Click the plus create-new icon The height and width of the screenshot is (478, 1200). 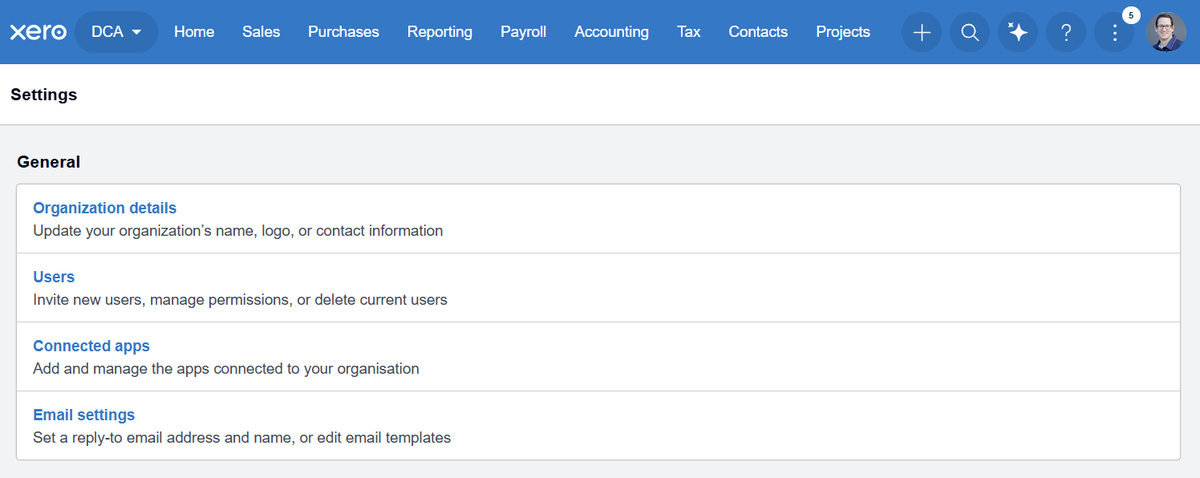coord(921,32)
